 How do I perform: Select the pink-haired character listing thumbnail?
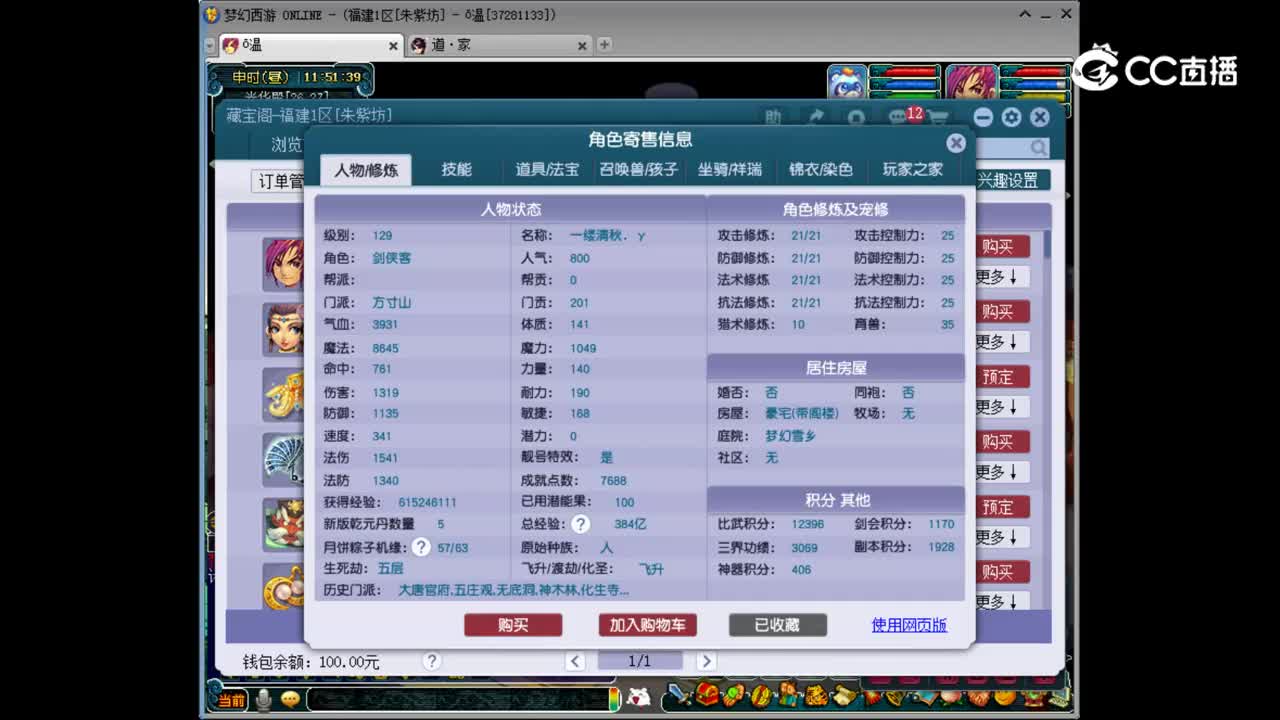283,264
